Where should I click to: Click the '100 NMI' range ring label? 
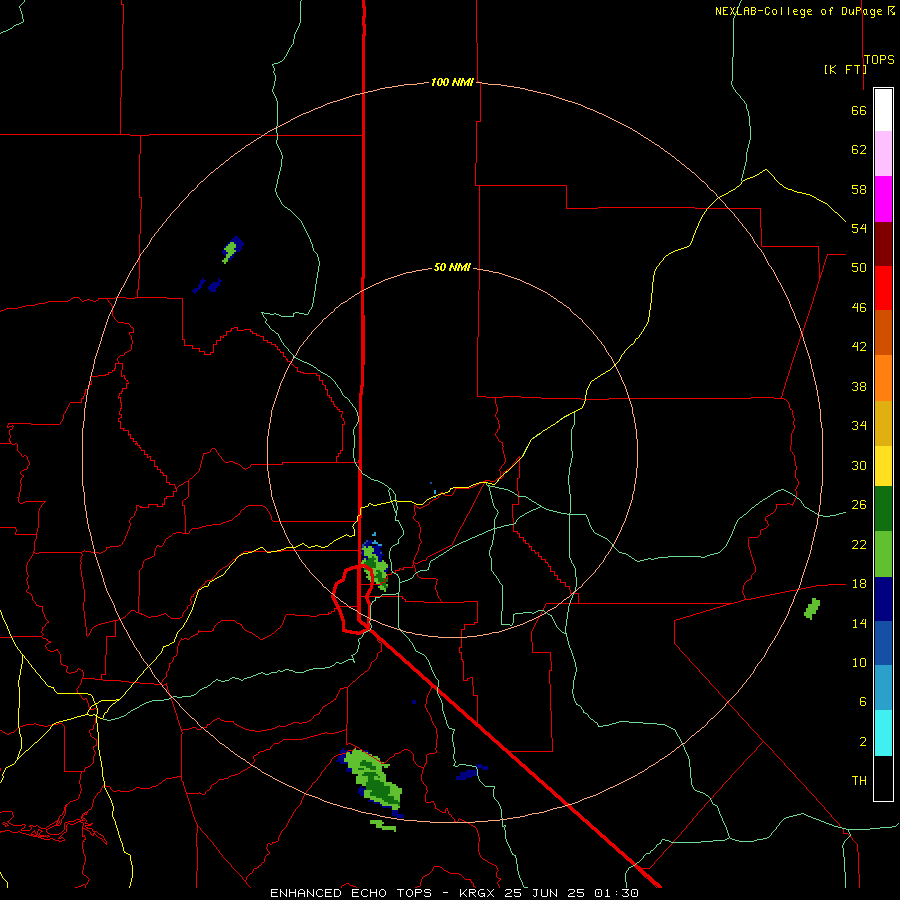(452, 82)
